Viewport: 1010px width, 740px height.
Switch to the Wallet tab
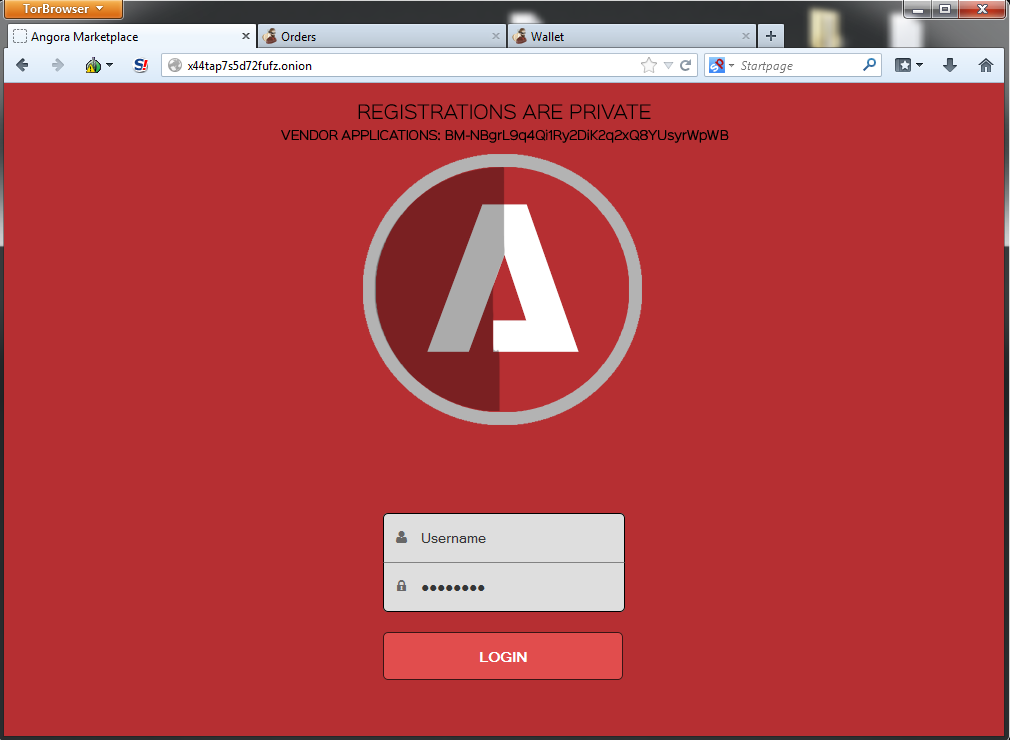tap(632, 37)
